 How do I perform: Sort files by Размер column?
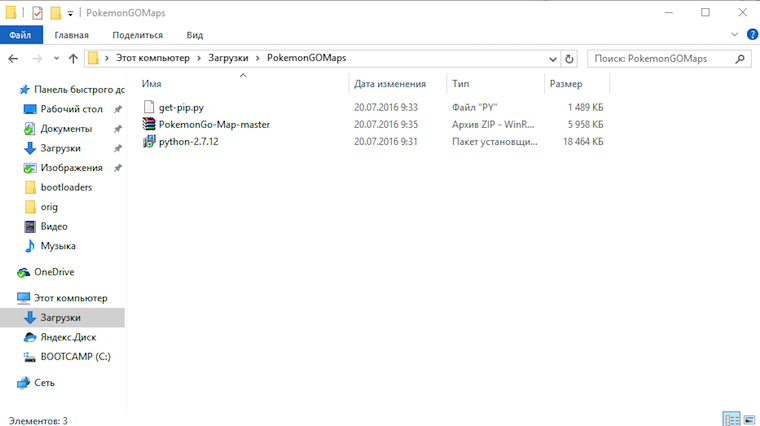point(566,83)
